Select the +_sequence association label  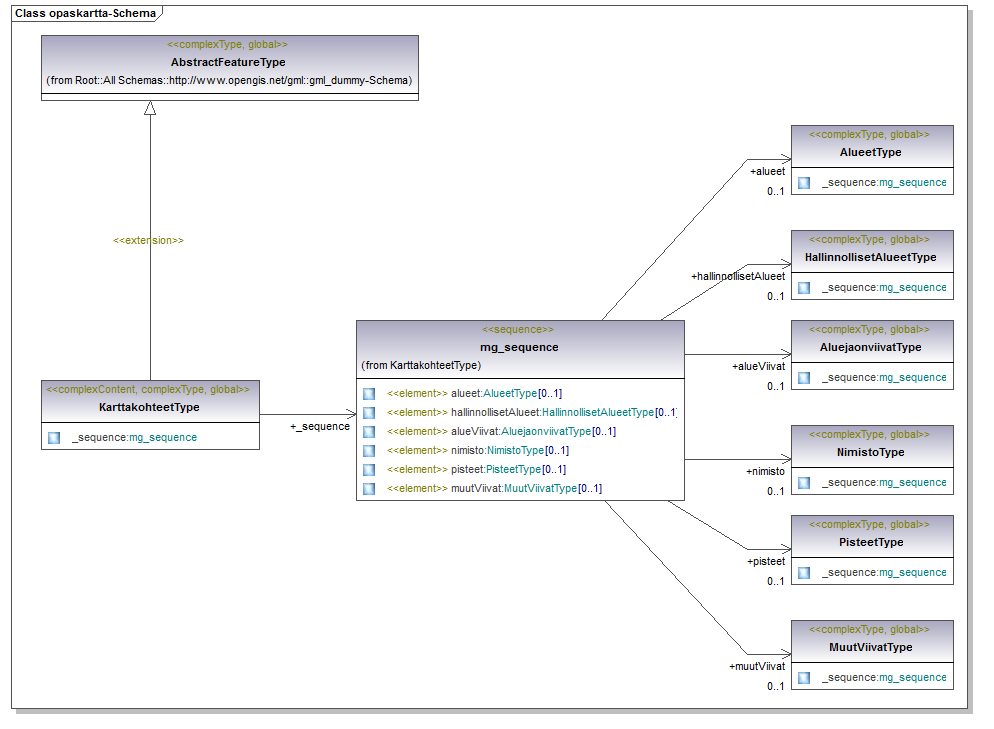point(319,427)
